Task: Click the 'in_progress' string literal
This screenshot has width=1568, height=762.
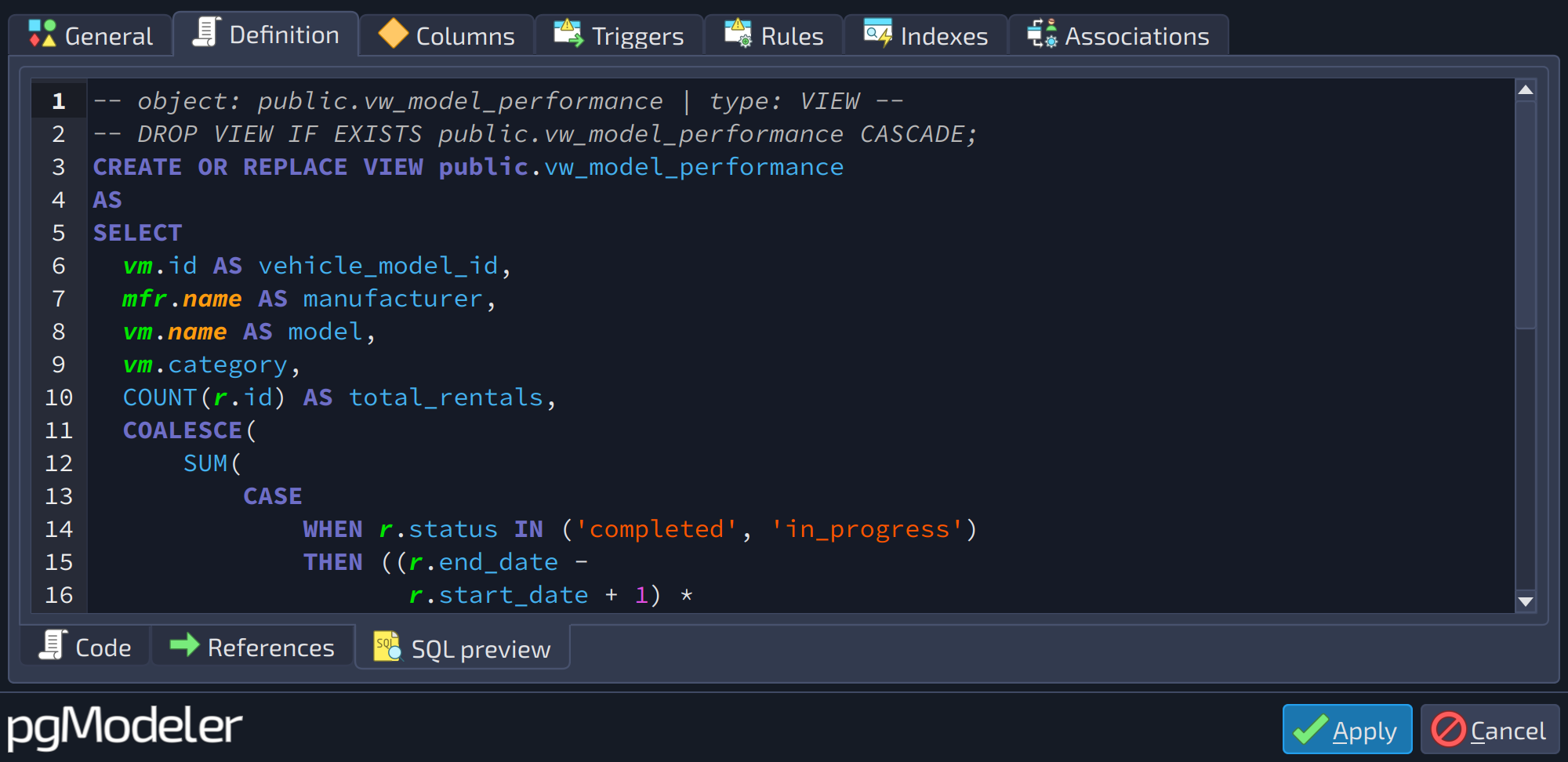Action: coord(868,529)
